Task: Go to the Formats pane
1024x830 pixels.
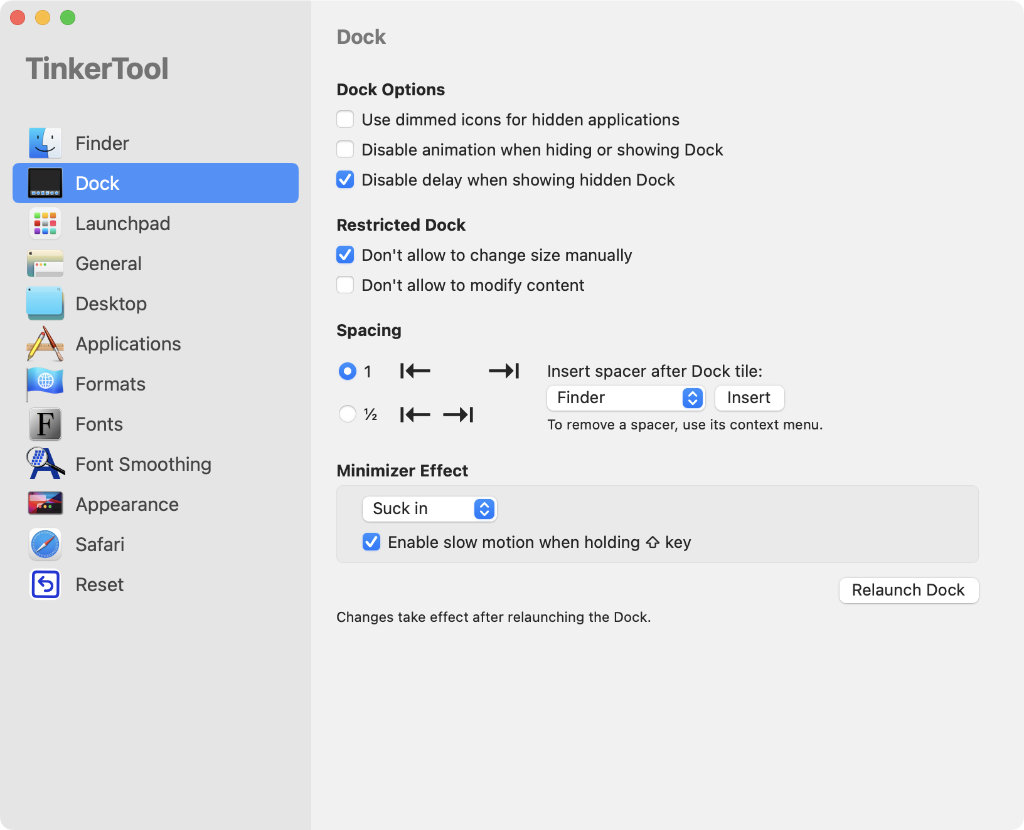Action: tap(110, 384)
